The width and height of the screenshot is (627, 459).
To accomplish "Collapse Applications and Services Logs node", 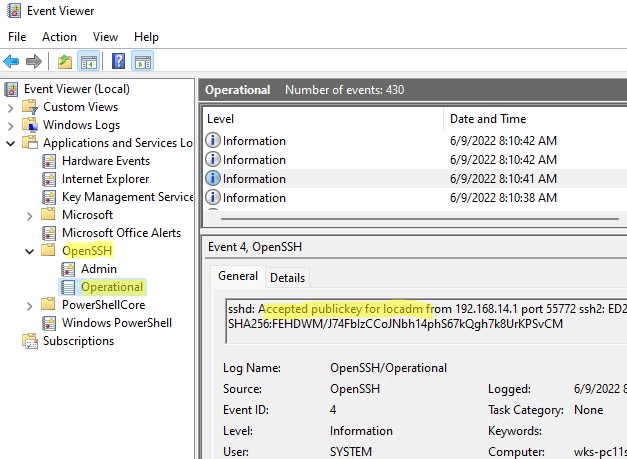I will [x=11, y=144].
